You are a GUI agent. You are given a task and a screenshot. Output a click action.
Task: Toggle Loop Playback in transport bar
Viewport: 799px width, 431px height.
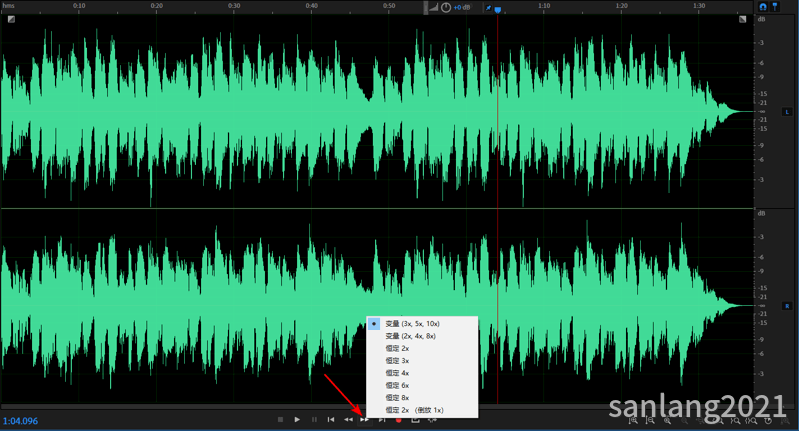click(416, 420)
